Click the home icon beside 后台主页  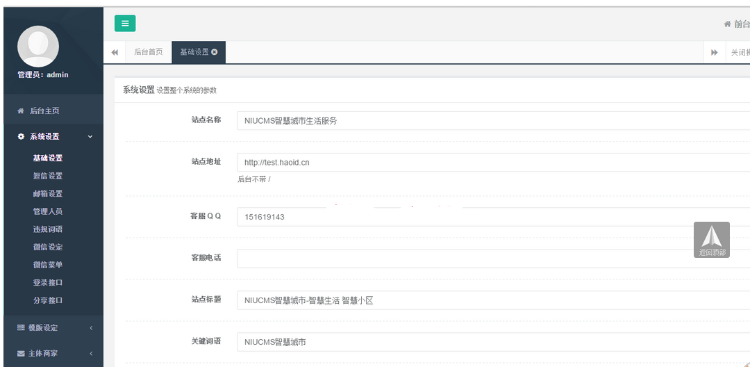click(x=21, y=111)
